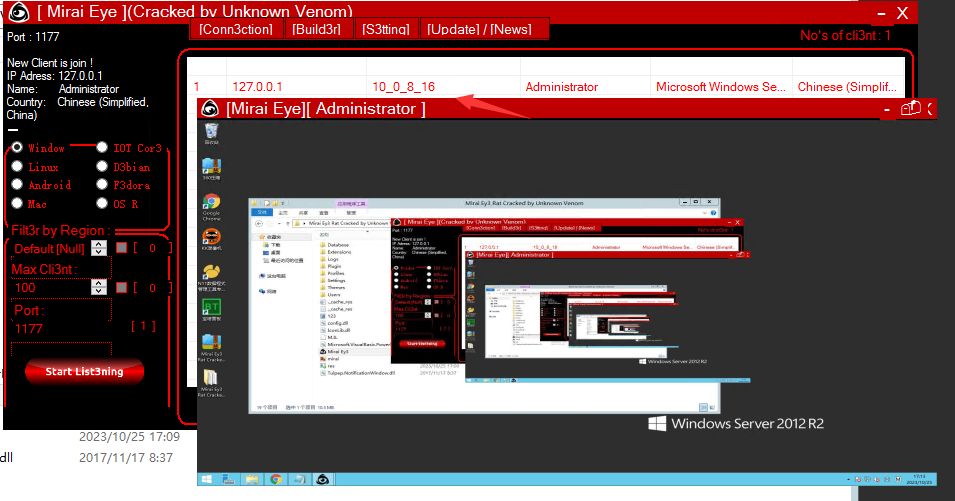955x501 pixels.
Task: Open the green BT panel desktop icon
Action: 211,310
